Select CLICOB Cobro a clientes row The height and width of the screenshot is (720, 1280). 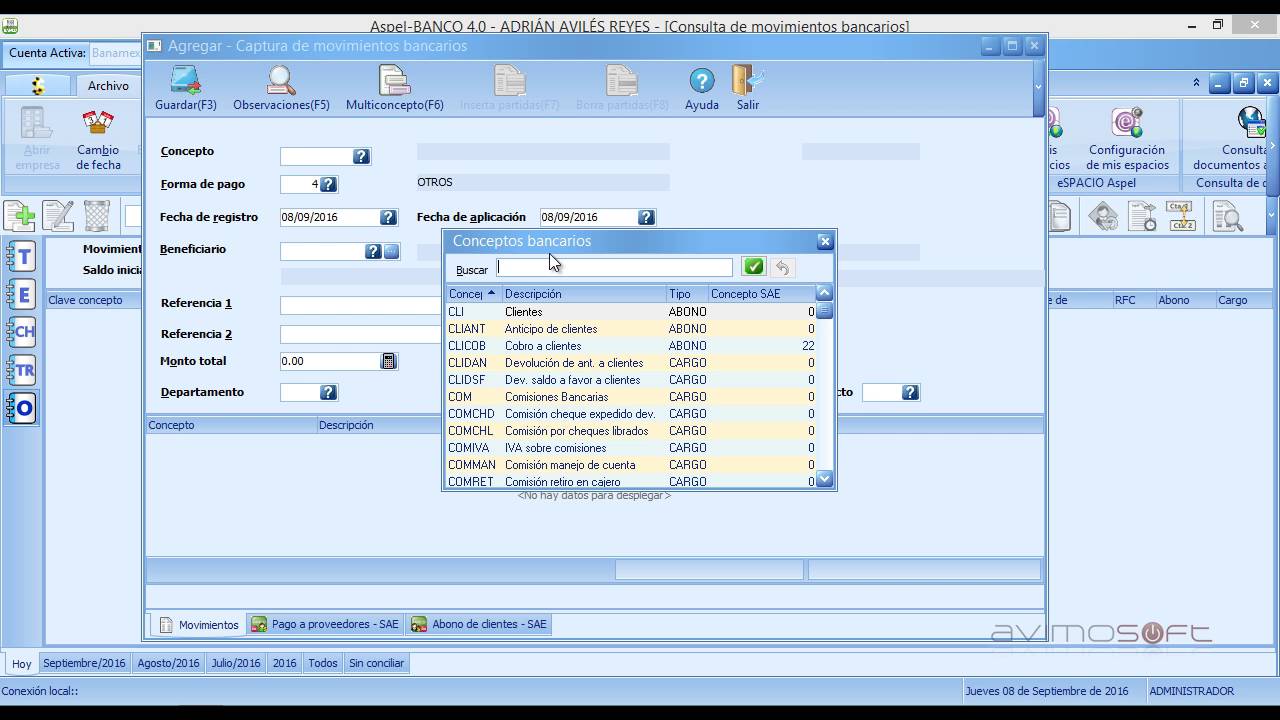pos(632,346)
